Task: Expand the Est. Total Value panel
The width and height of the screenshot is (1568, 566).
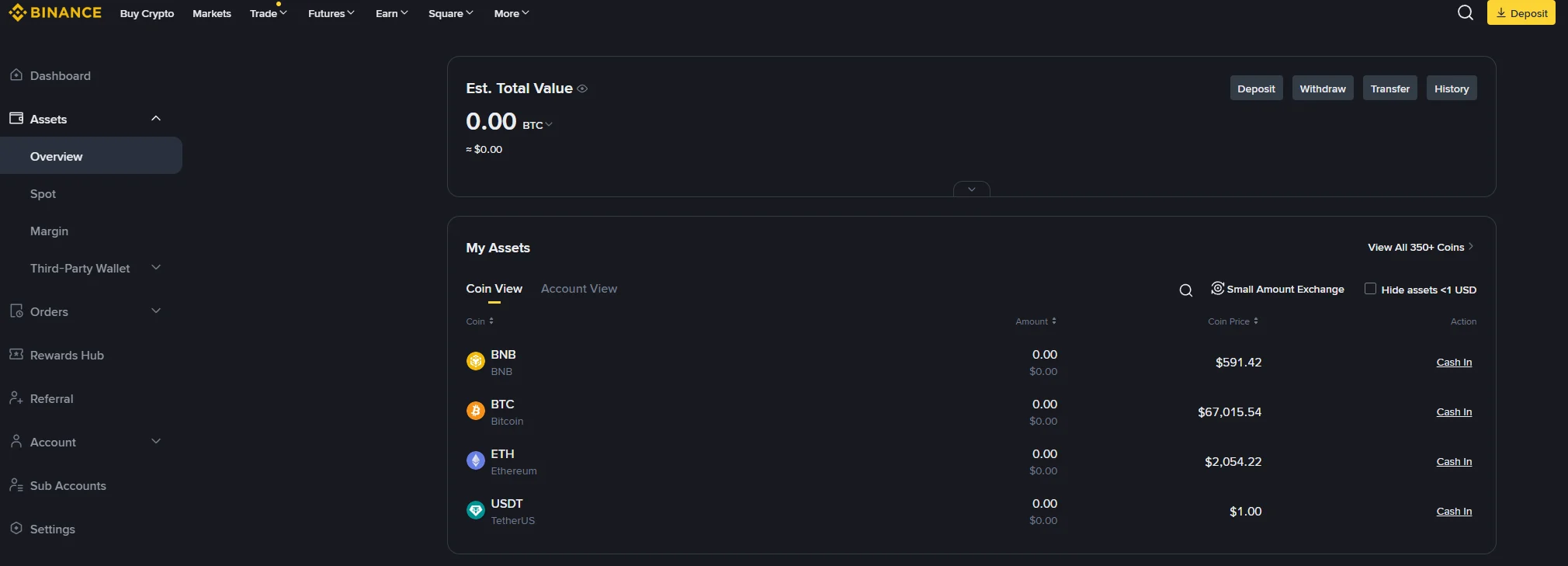Action: (971, 189)
